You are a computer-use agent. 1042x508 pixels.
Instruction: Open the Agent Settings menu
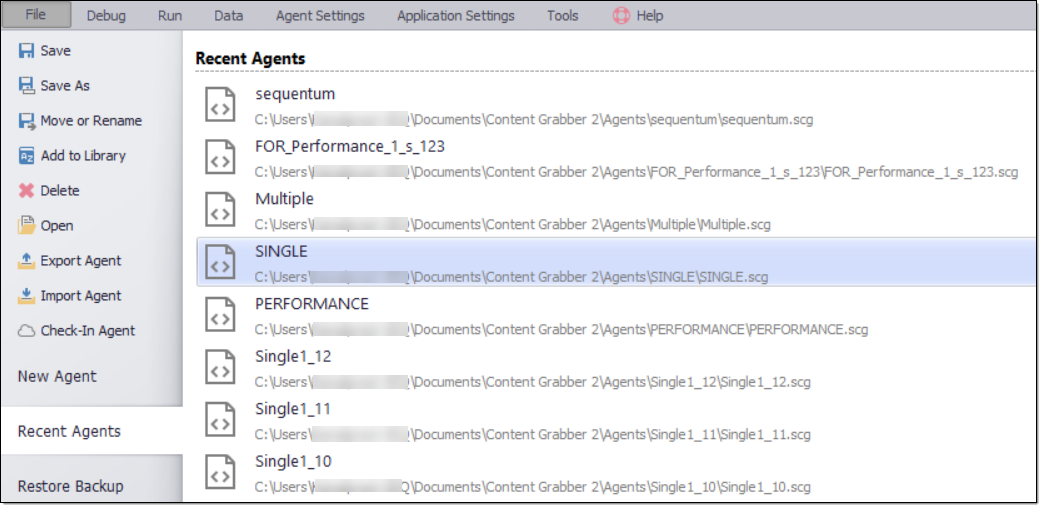coord(320,16)
